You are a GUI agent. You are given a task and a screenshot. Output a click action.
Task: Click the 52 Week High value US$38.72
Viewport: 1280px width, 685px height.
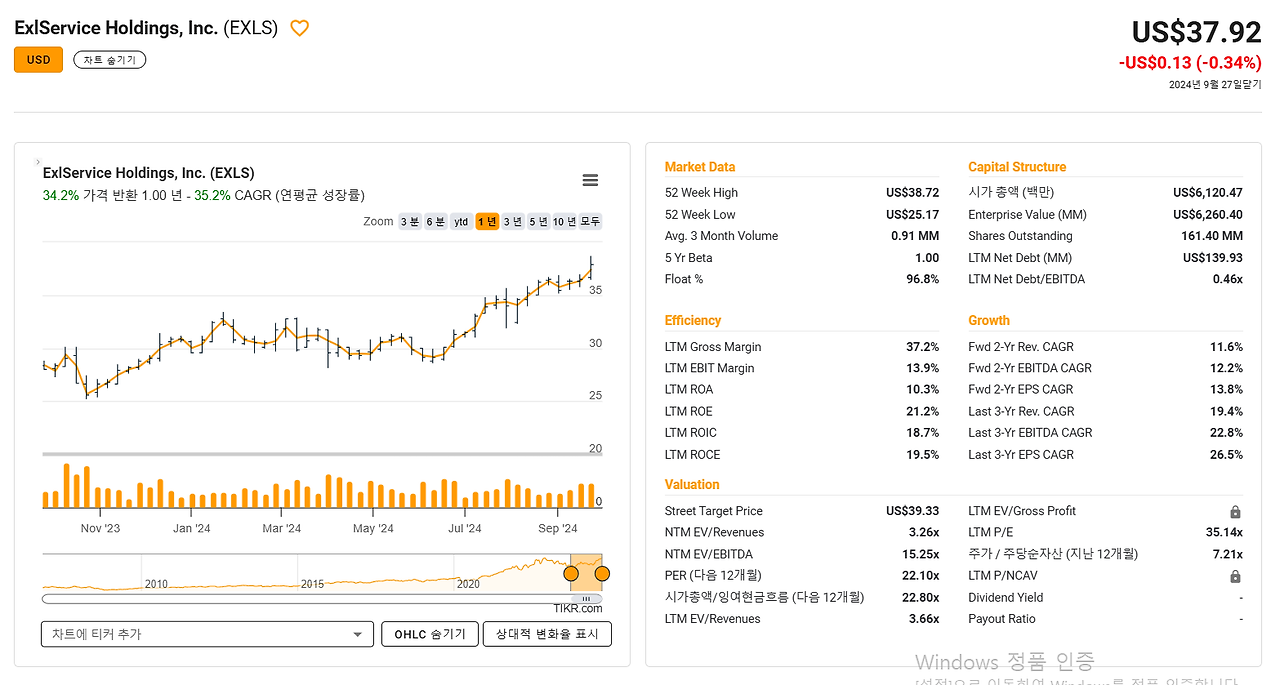(x=912, y=193)
